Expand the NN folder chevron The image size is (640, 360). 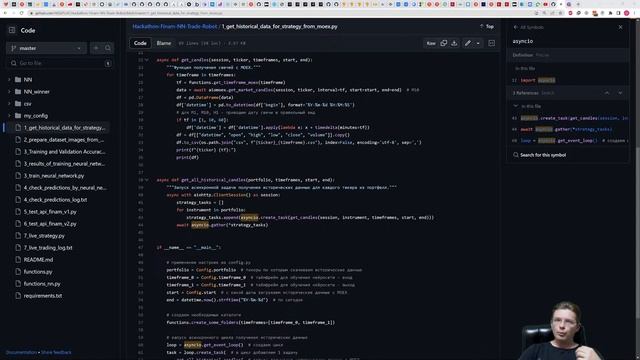point(9,80)
